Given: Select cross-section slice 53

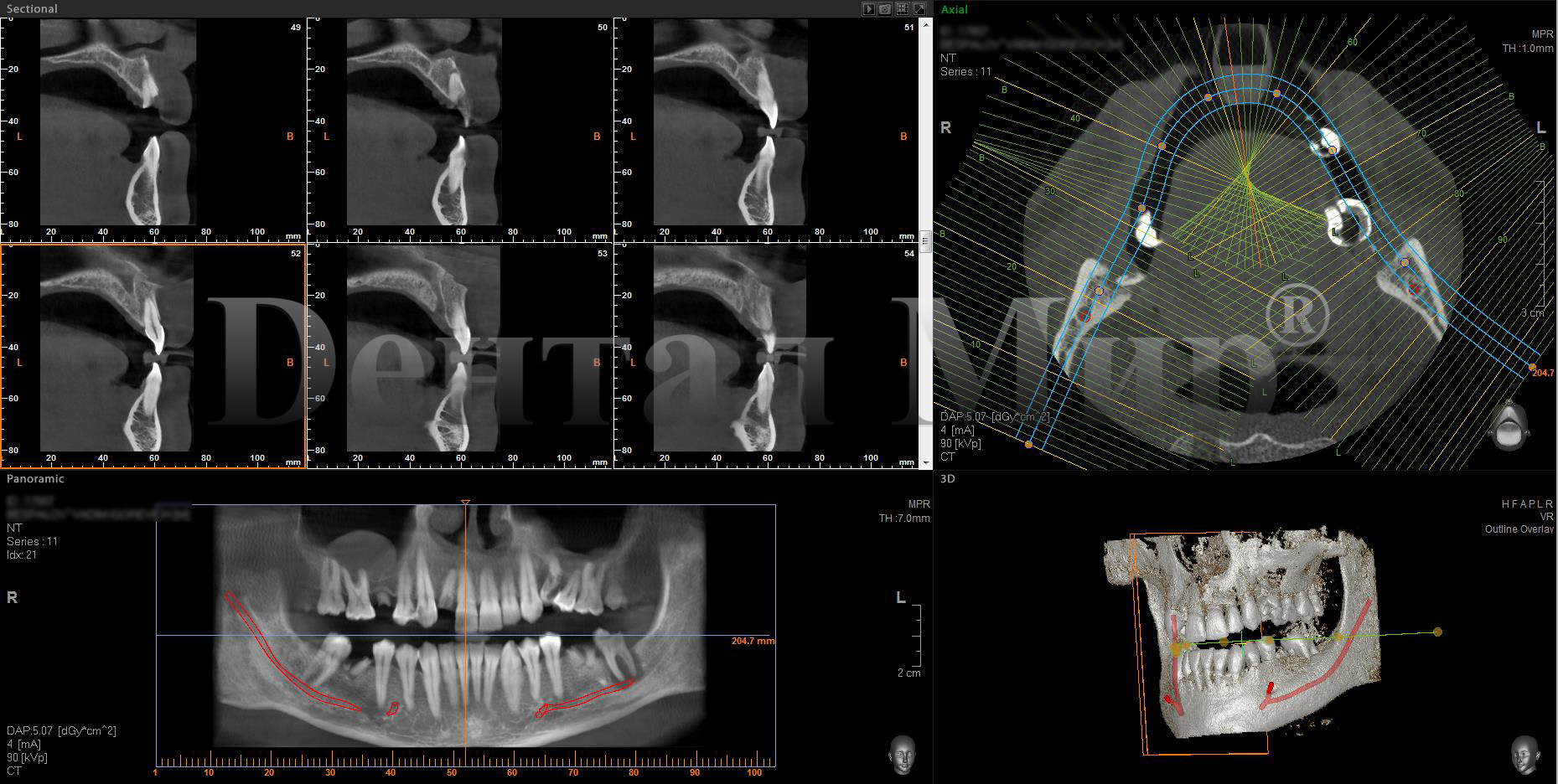Looking at the screenshot, I should [460, 356].
